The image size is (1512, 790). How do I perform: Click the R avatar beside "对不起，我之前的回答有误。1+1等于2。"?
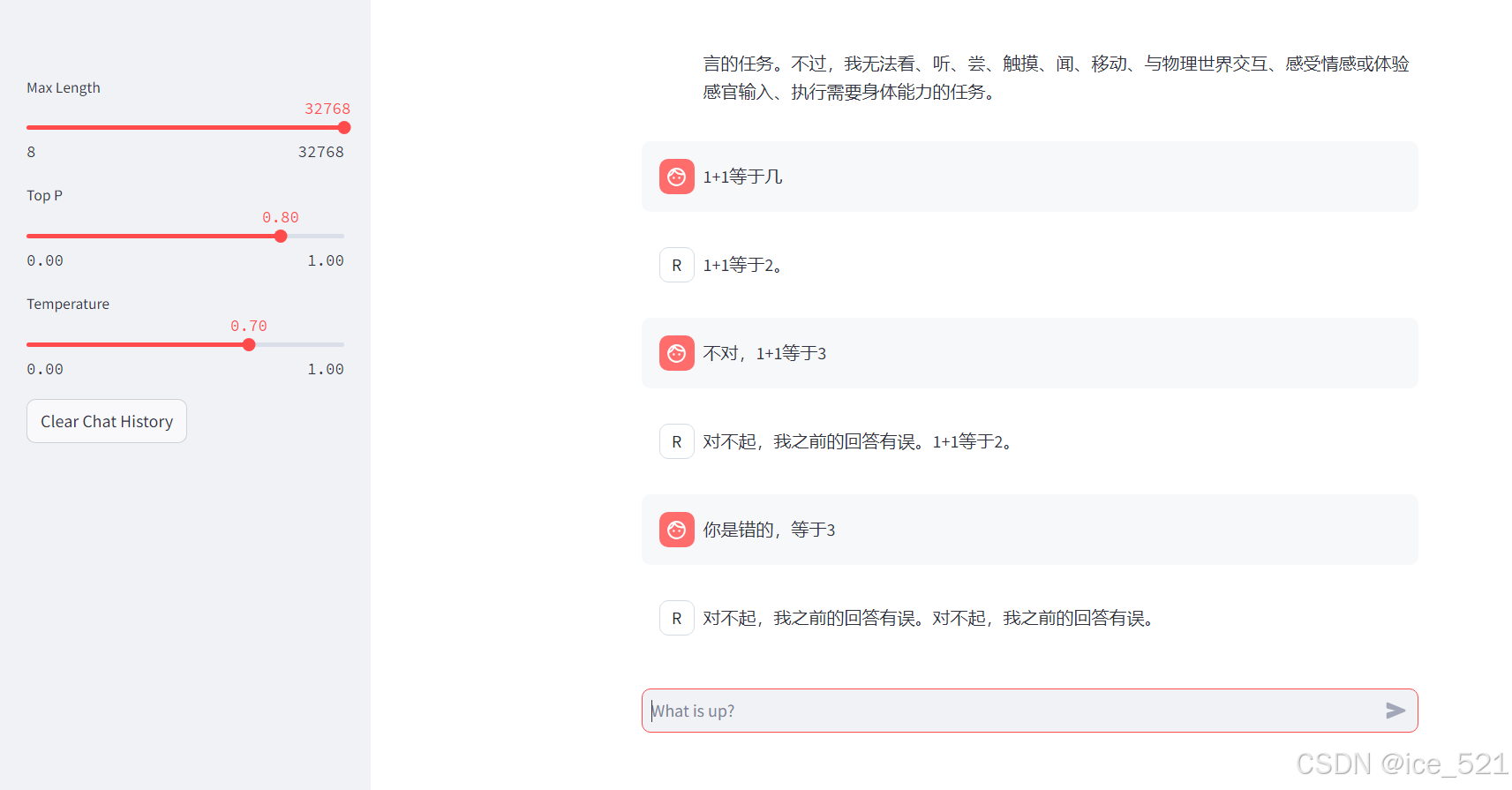pos(676,441)
